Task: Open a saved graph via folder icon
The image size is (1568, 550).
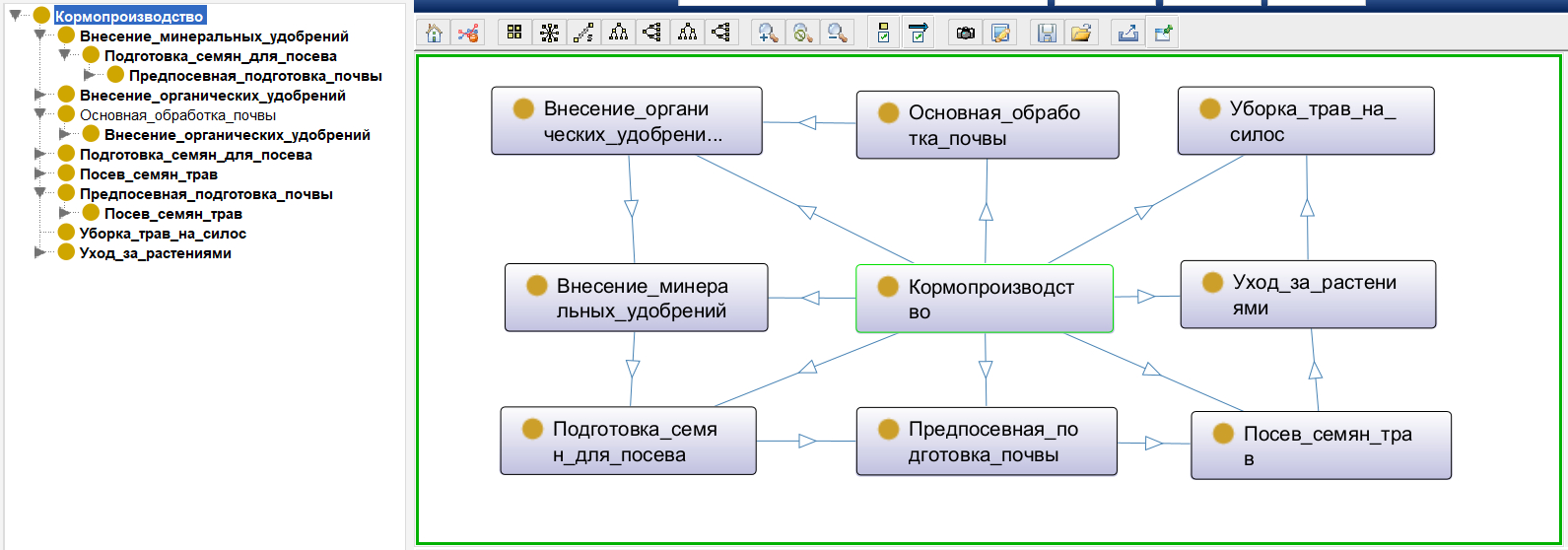Action: click(x=1081, y=34)
